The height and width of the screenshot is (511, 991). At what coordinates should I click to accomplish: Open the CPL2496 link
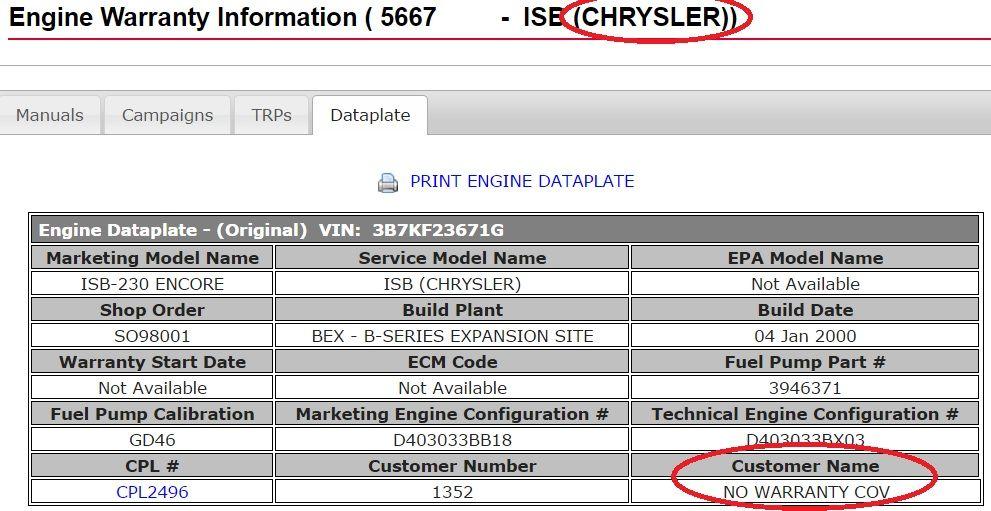152,491
